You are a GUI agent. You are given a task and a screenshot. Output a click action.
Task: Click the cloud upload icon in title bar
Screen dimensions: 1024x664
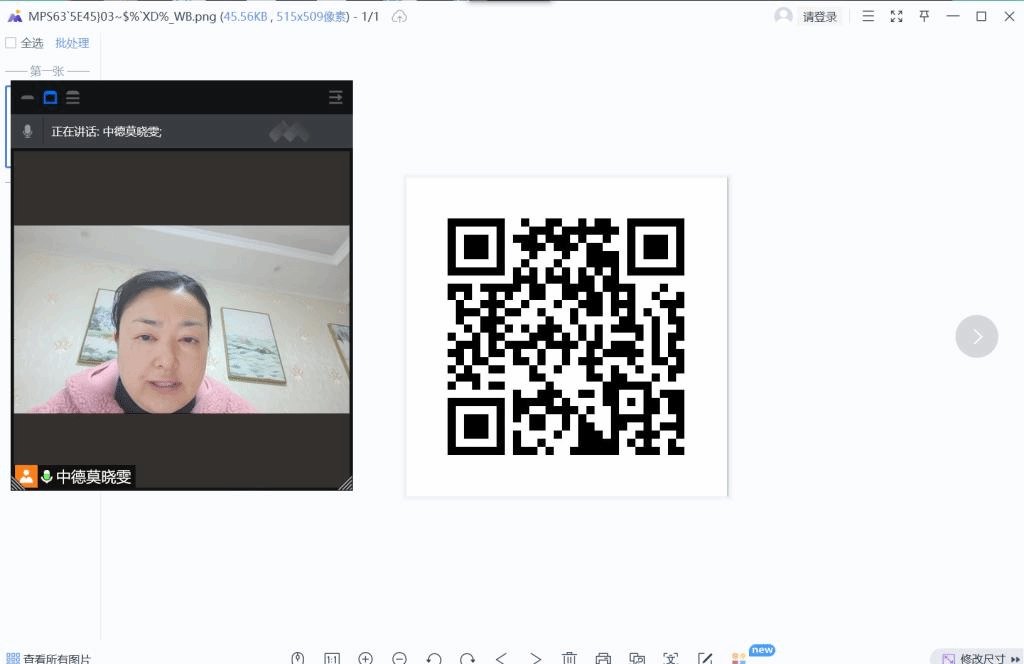tap(399, 17)
